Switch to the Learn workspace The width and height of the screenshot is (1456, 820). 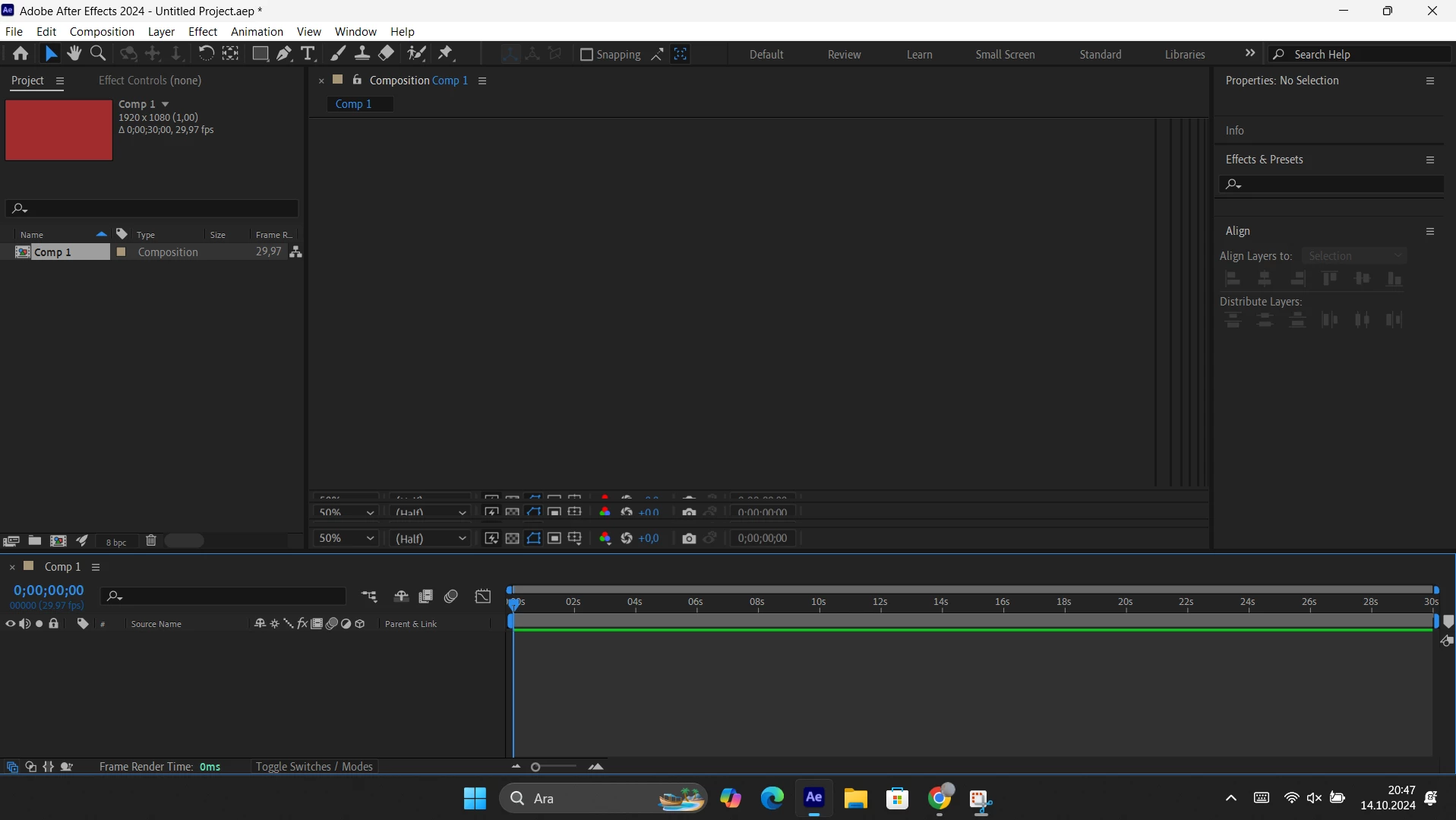[919, 55]
